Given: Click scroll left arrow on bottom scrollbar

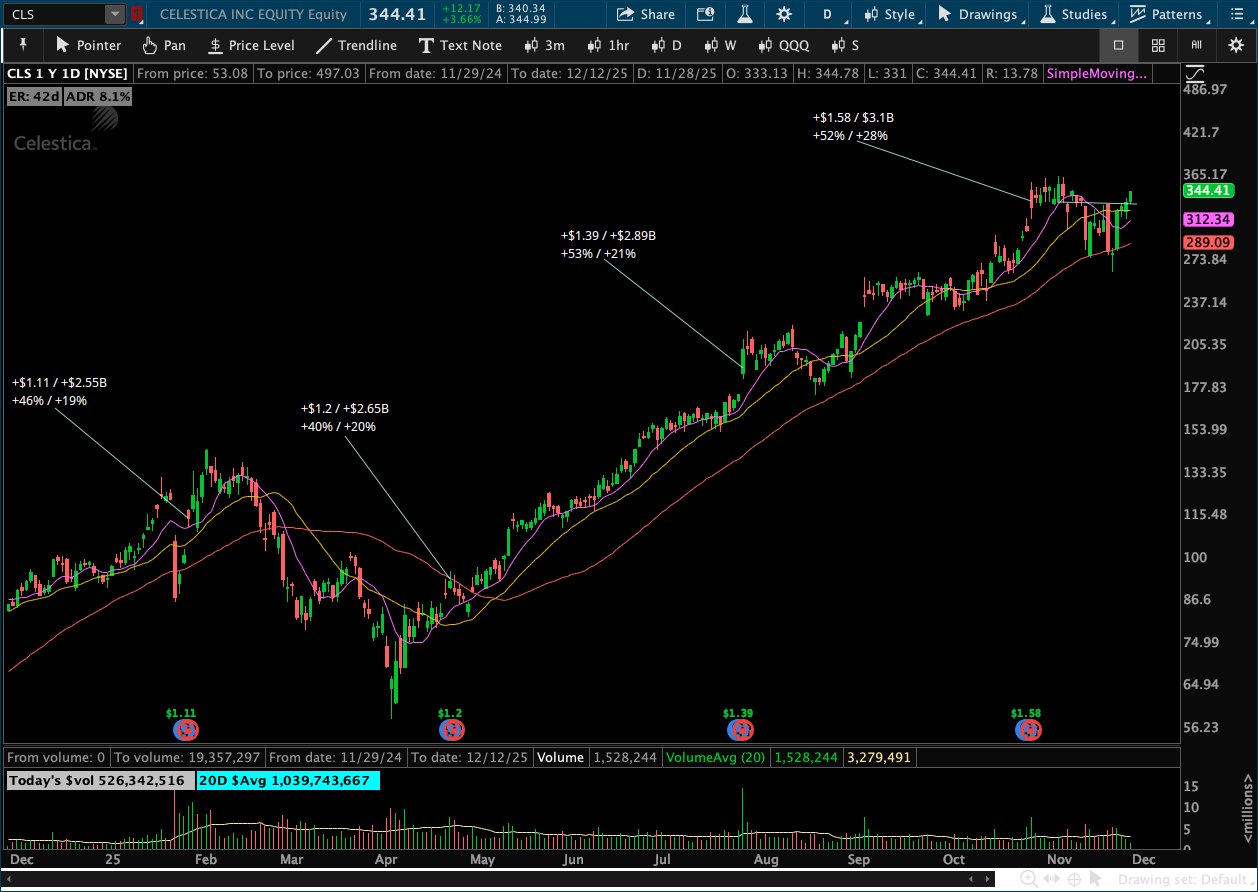Looking at the screenshot, I should 8,879.
